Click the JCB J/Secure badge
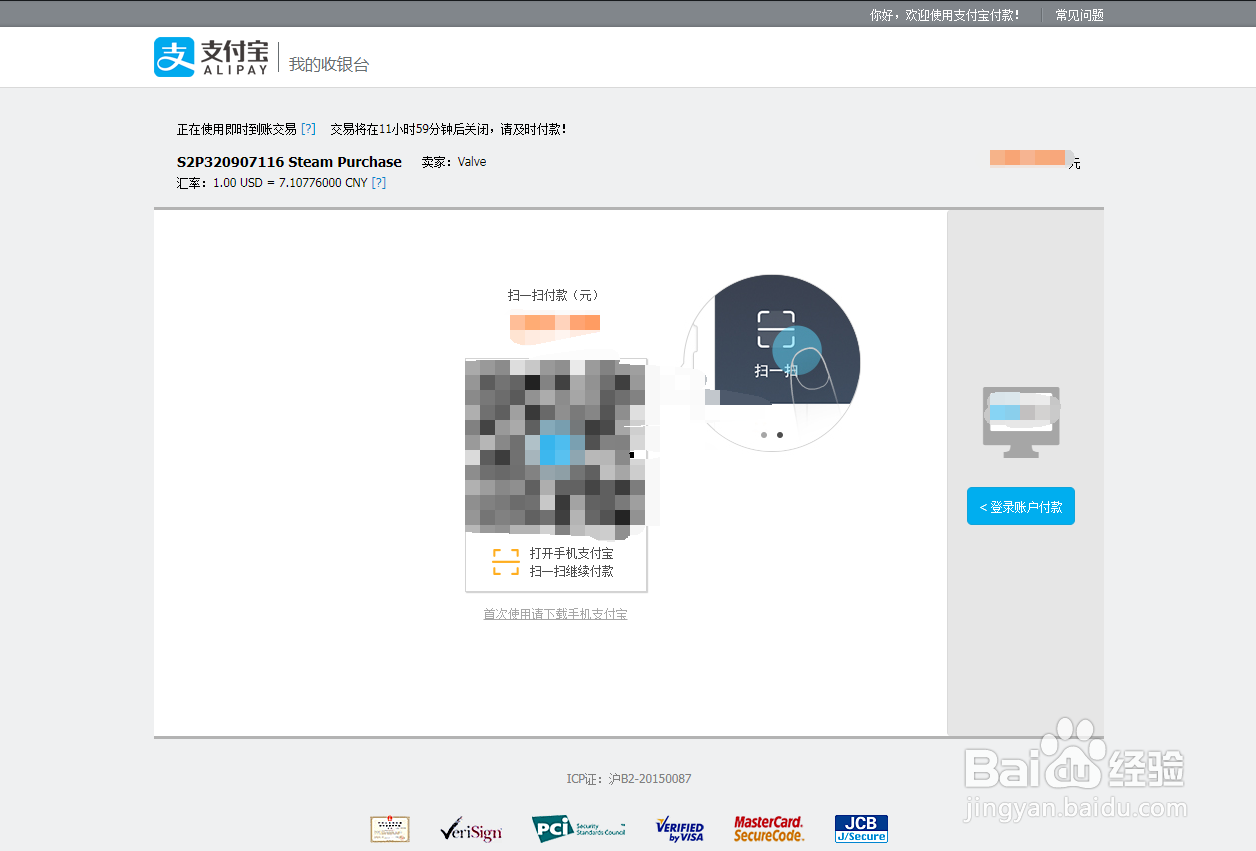This screenshot has width=1256, height=851. coord(861,829)
